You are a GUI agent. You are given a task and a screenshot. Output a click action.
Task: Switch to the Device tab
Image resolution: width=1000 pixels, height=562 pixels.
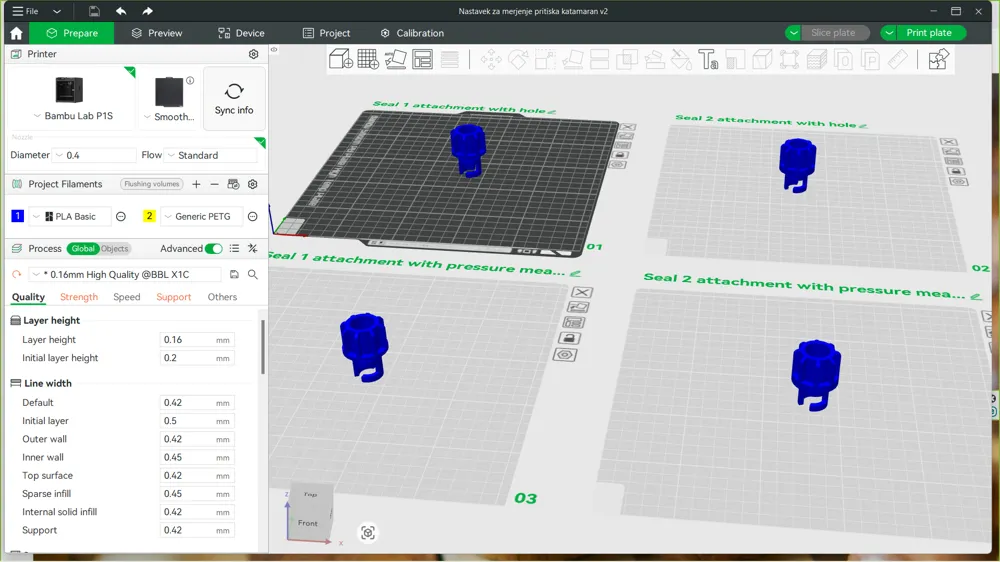click(x=241, y=33)
